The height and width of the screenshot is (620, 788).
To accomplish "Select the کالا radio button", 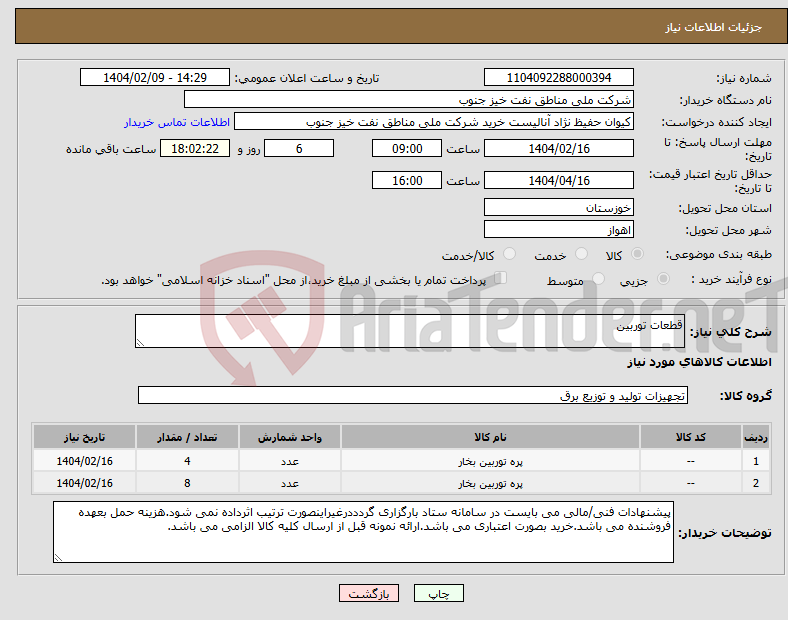I will click(x=637, y=254).
